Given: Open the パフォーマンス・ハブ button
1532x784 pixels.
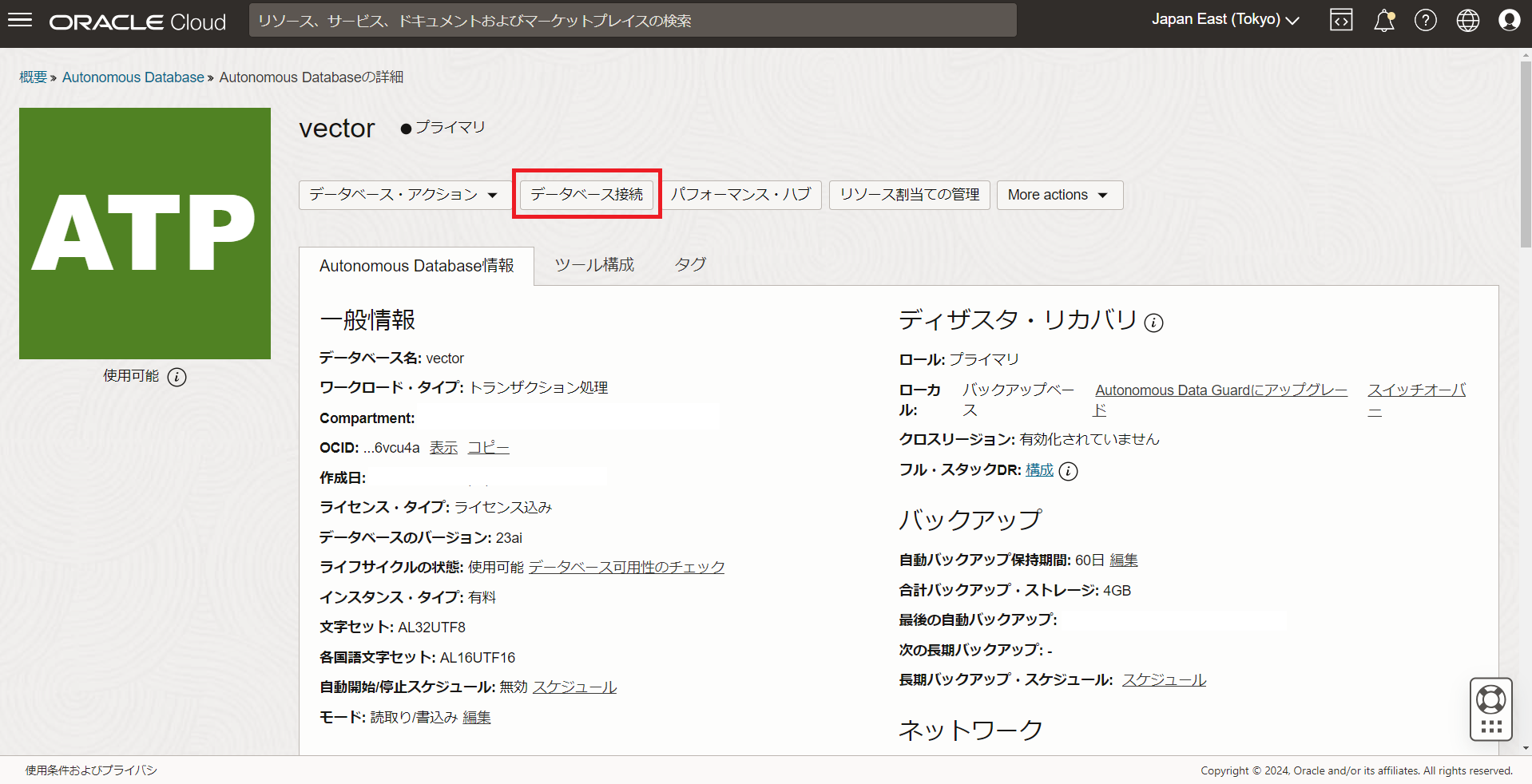Looking at the screenshot, I should coord(740,195).
